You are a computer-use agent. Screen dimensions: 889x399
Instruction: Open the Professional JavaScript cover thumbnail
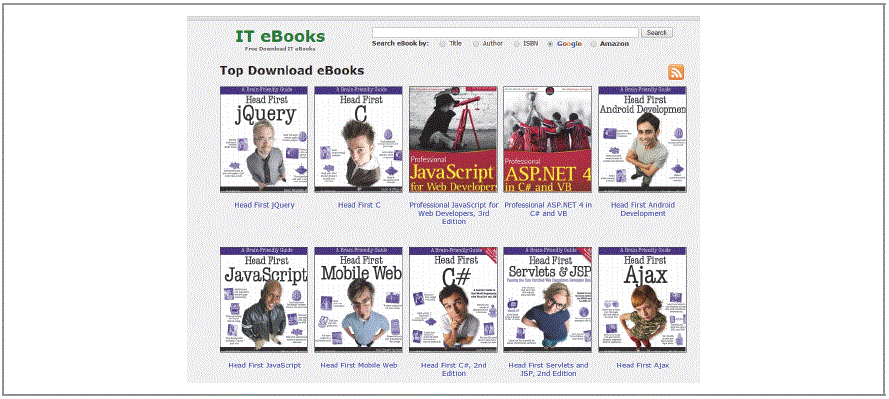[x=453, y=139]
